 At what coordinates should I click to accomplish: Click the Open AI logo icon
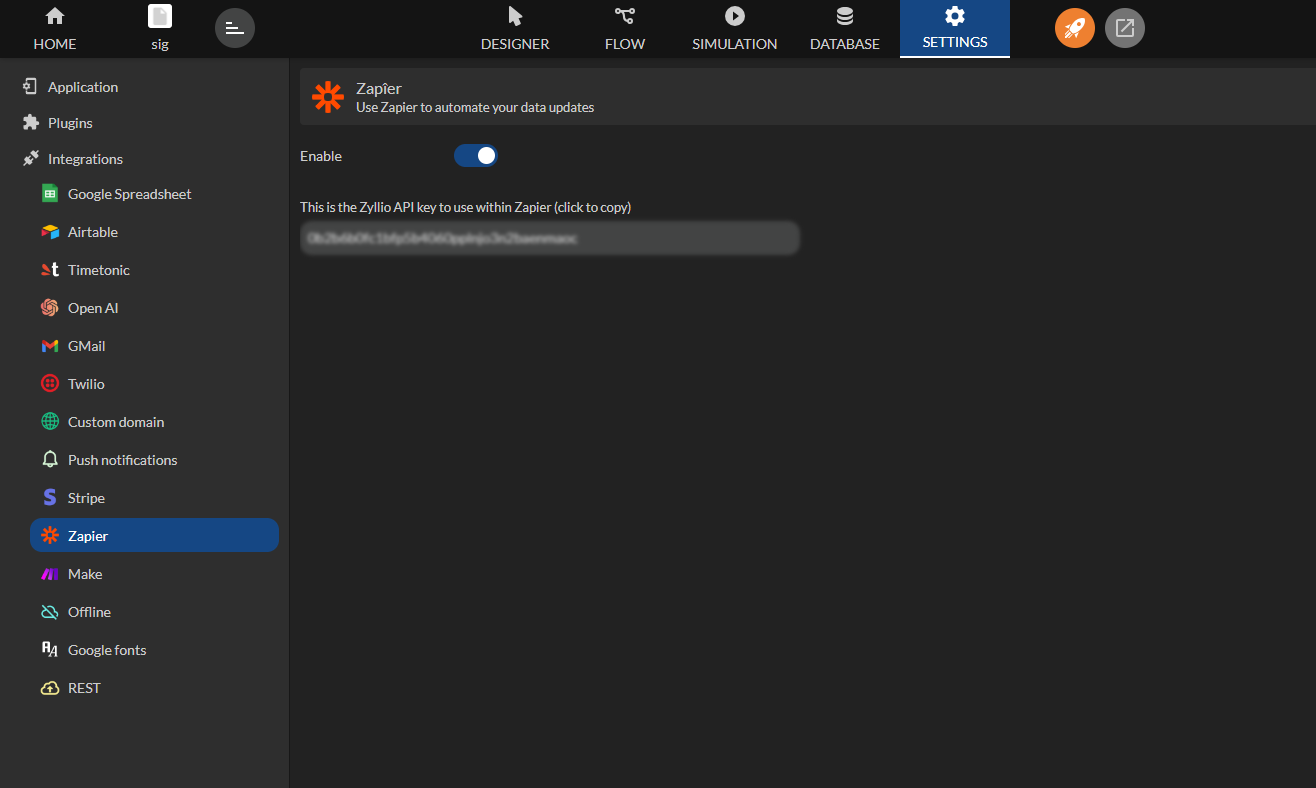coord(50,308)
